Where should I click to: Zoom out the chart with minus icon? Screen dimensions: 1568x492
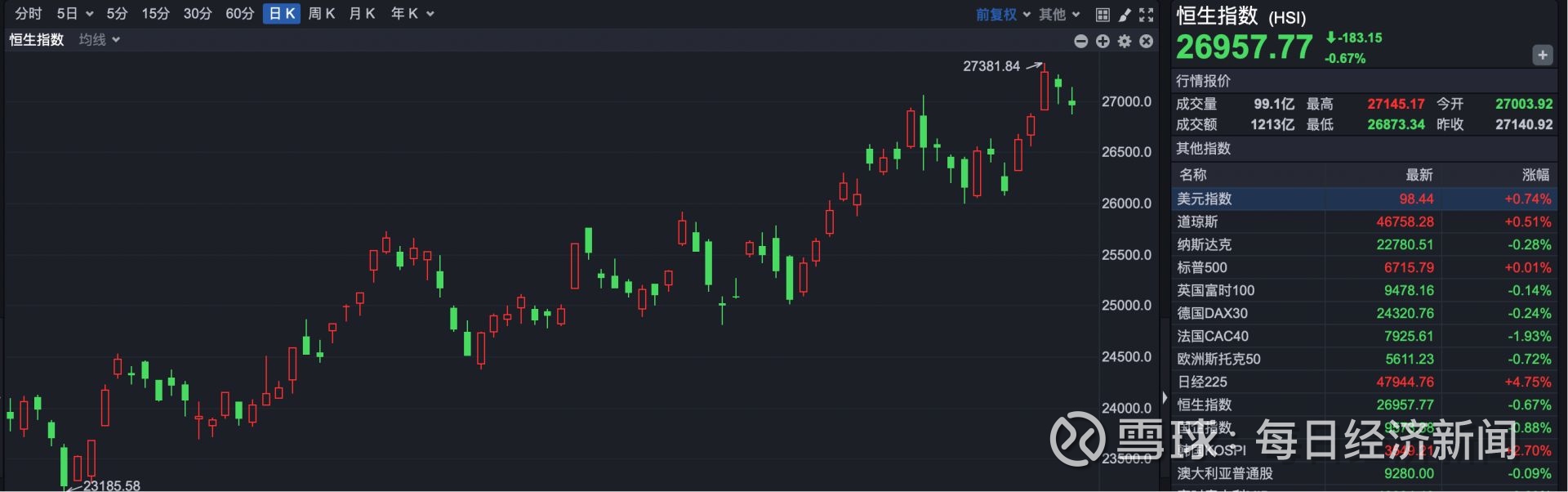coord(1081,41)
